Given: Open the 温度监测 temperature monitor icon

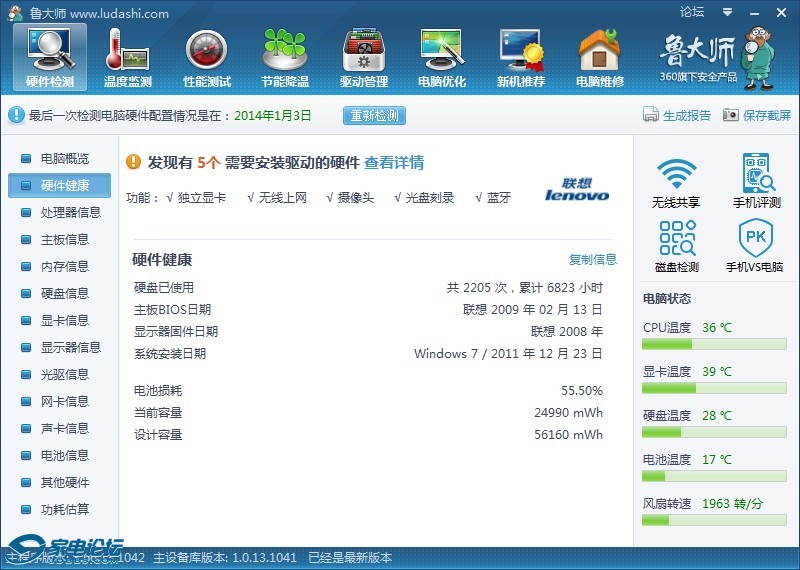Looking at the screenshot, I should tap(127, 57).
